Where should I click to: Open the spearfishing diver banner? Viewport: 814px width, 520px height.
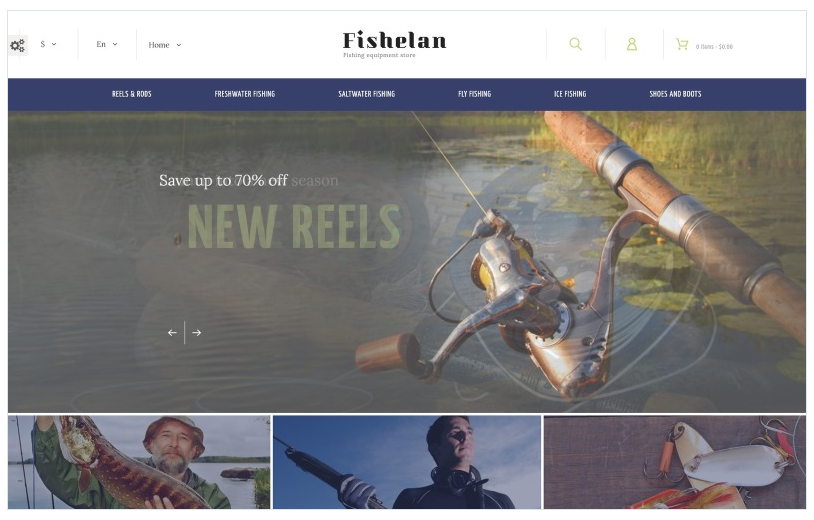click(x=407, y=462)
